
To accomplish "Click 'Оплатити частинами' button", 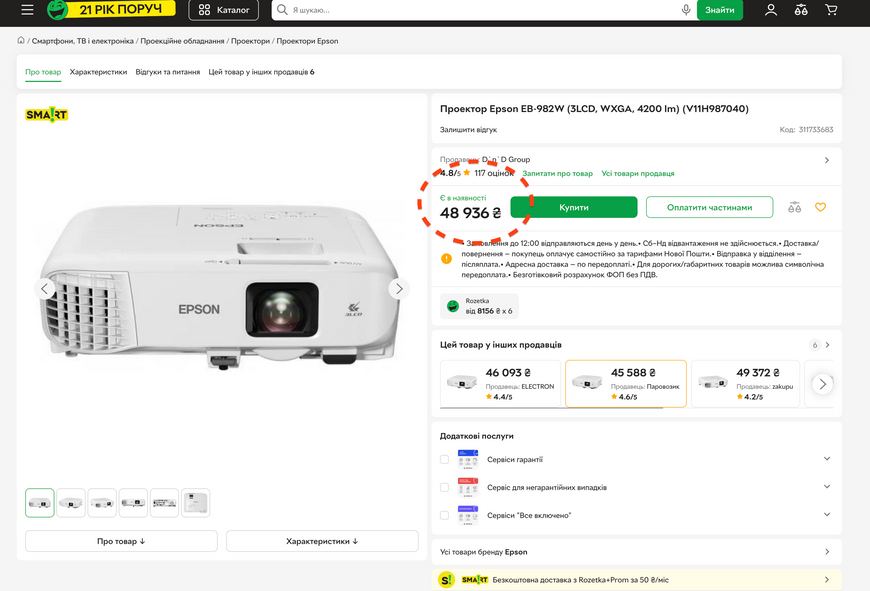I will tap(709, 207).
